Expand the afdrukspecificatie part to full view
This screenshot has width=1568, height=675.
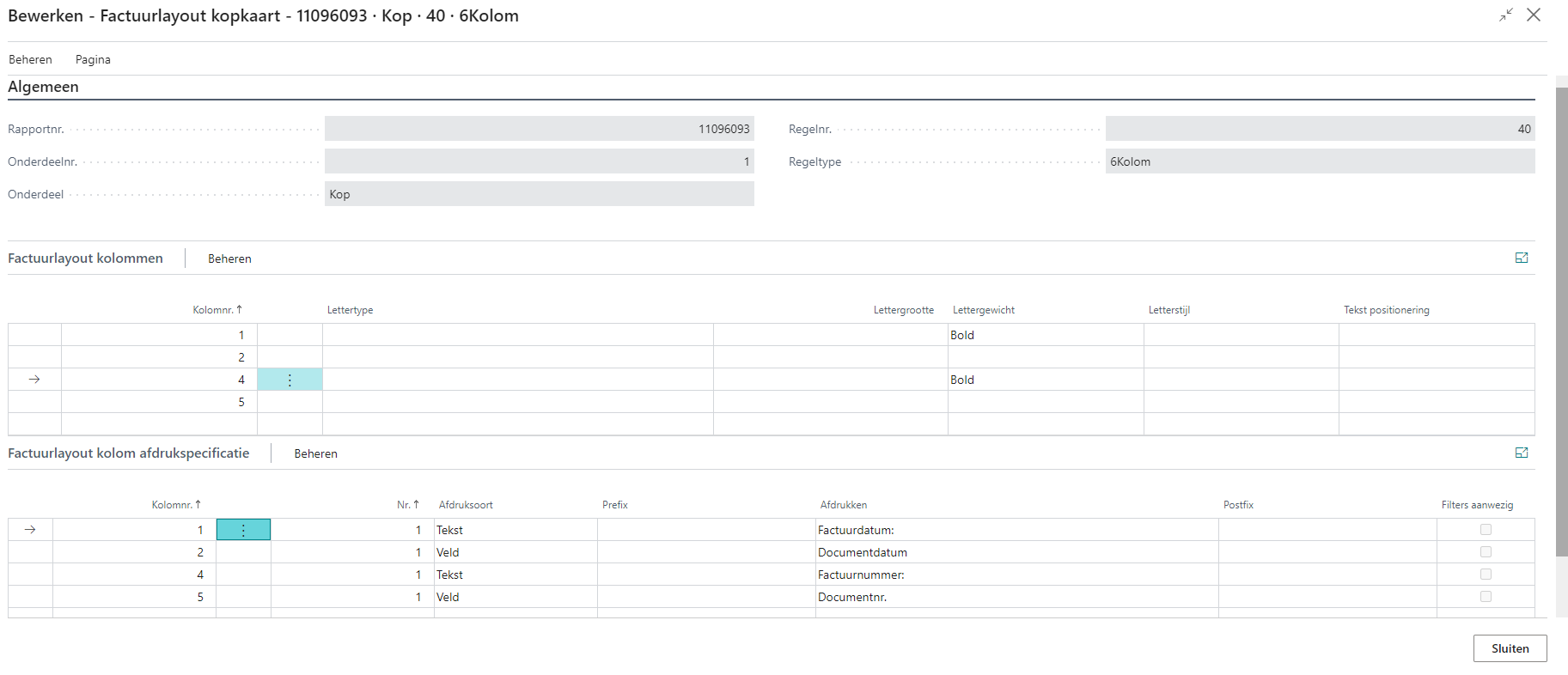pos(1521,453)
